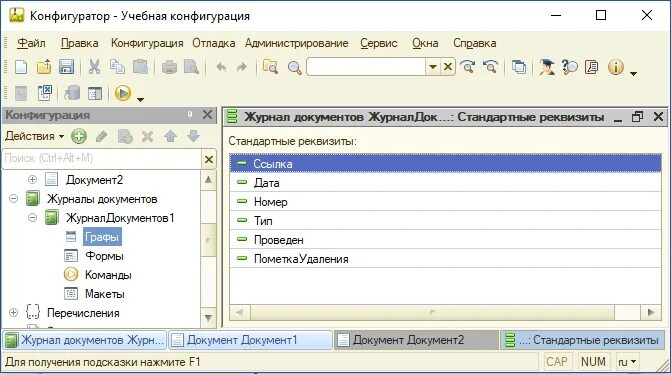Move item down with the down arrow icon

[194, 137]
